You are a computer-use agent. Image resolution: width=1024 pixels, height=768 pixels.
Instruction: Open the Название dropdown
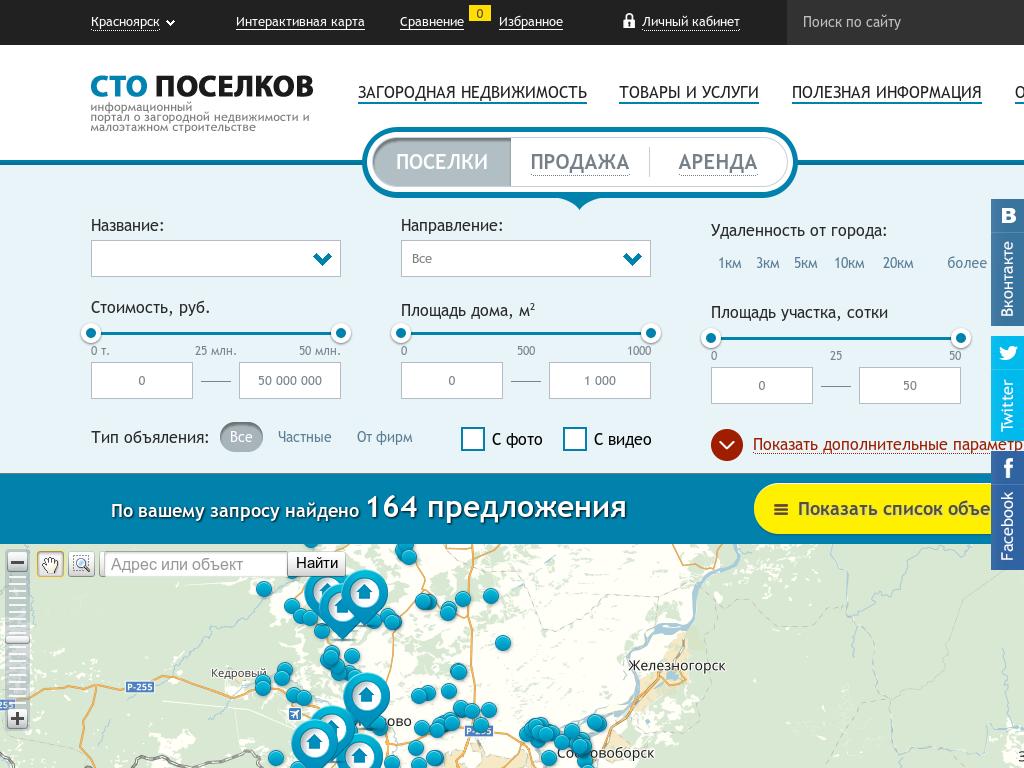pos(216,258)
